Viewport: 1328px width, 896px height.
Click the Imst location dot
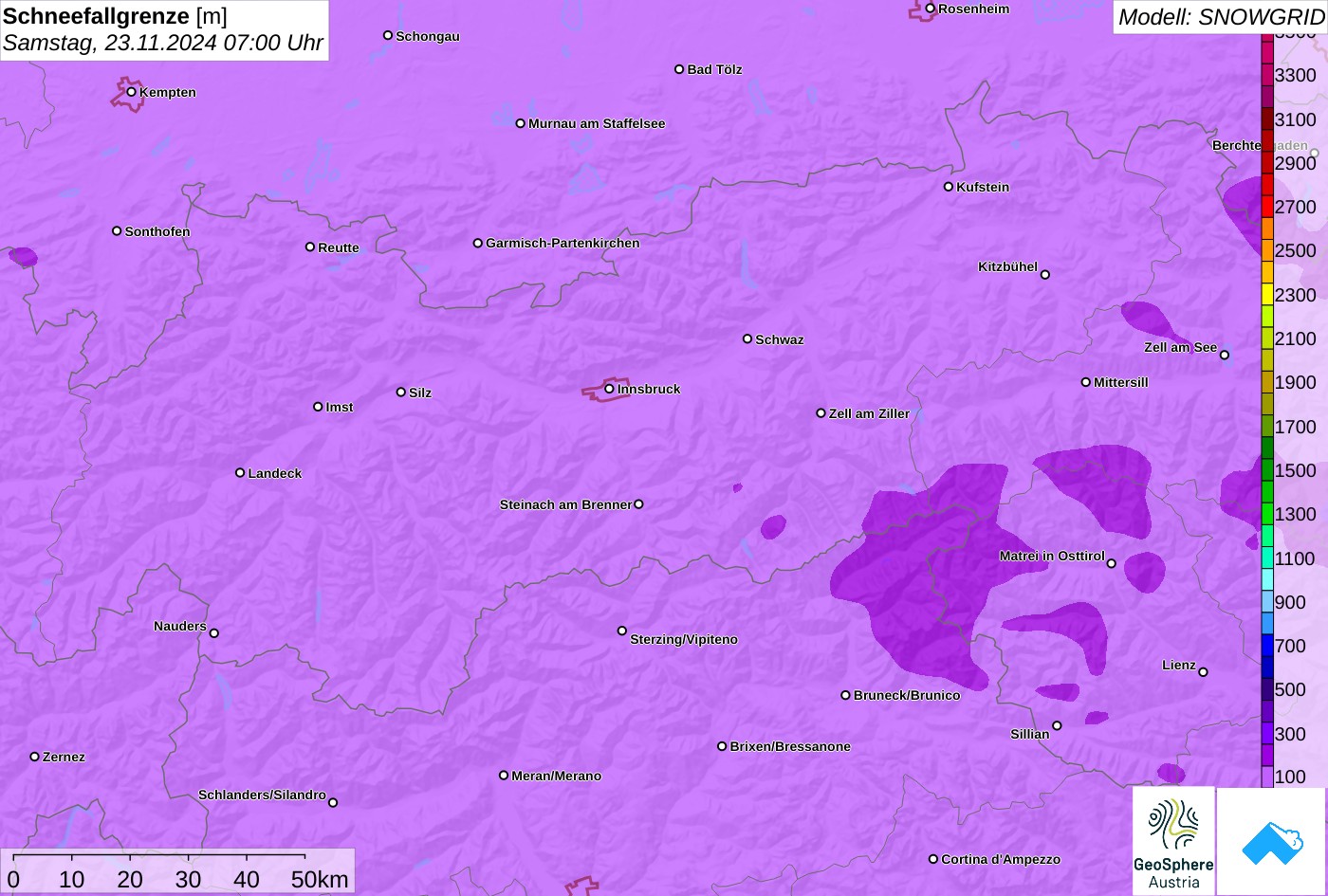[x=318, y=407]
